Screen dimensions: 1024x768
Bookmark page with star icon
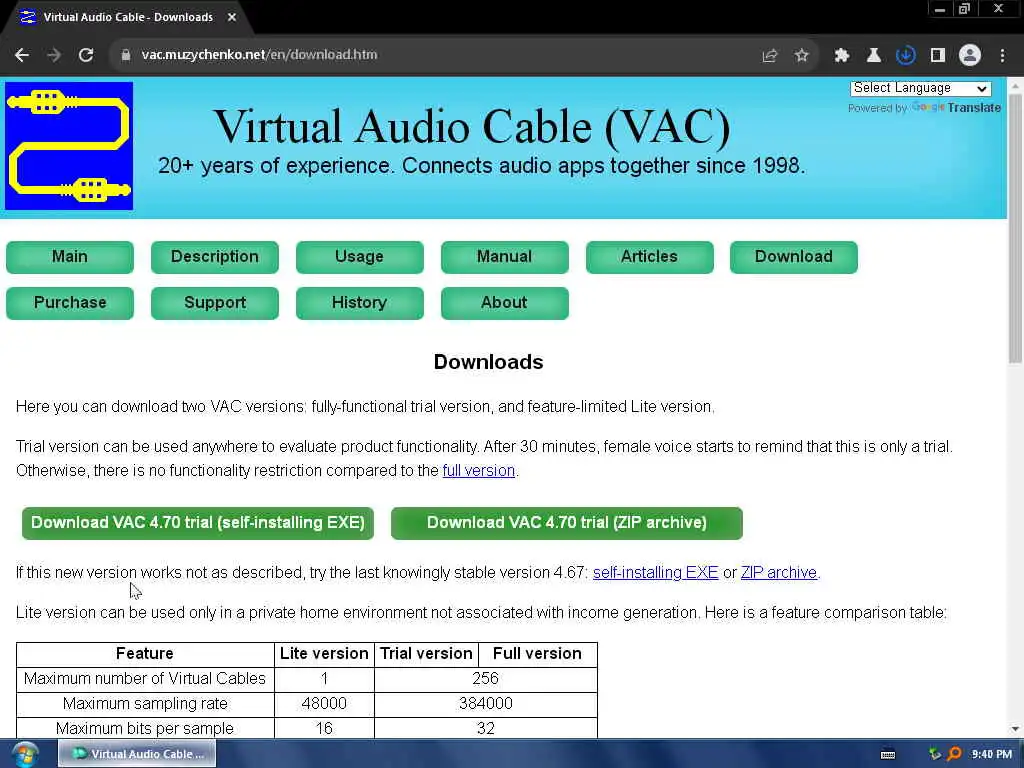(x=801, y=56)
